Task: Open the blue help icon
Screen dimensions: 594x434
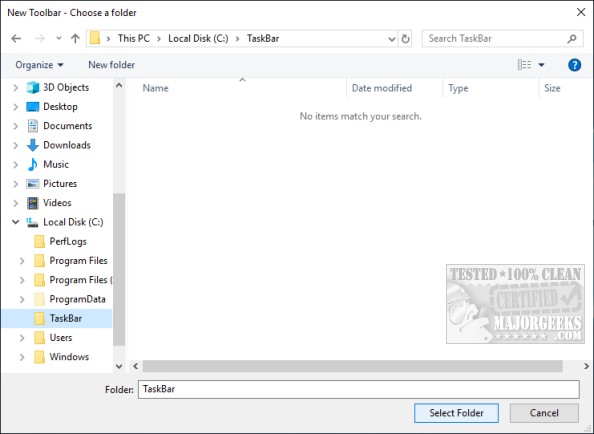Action: tap(574, 65)
